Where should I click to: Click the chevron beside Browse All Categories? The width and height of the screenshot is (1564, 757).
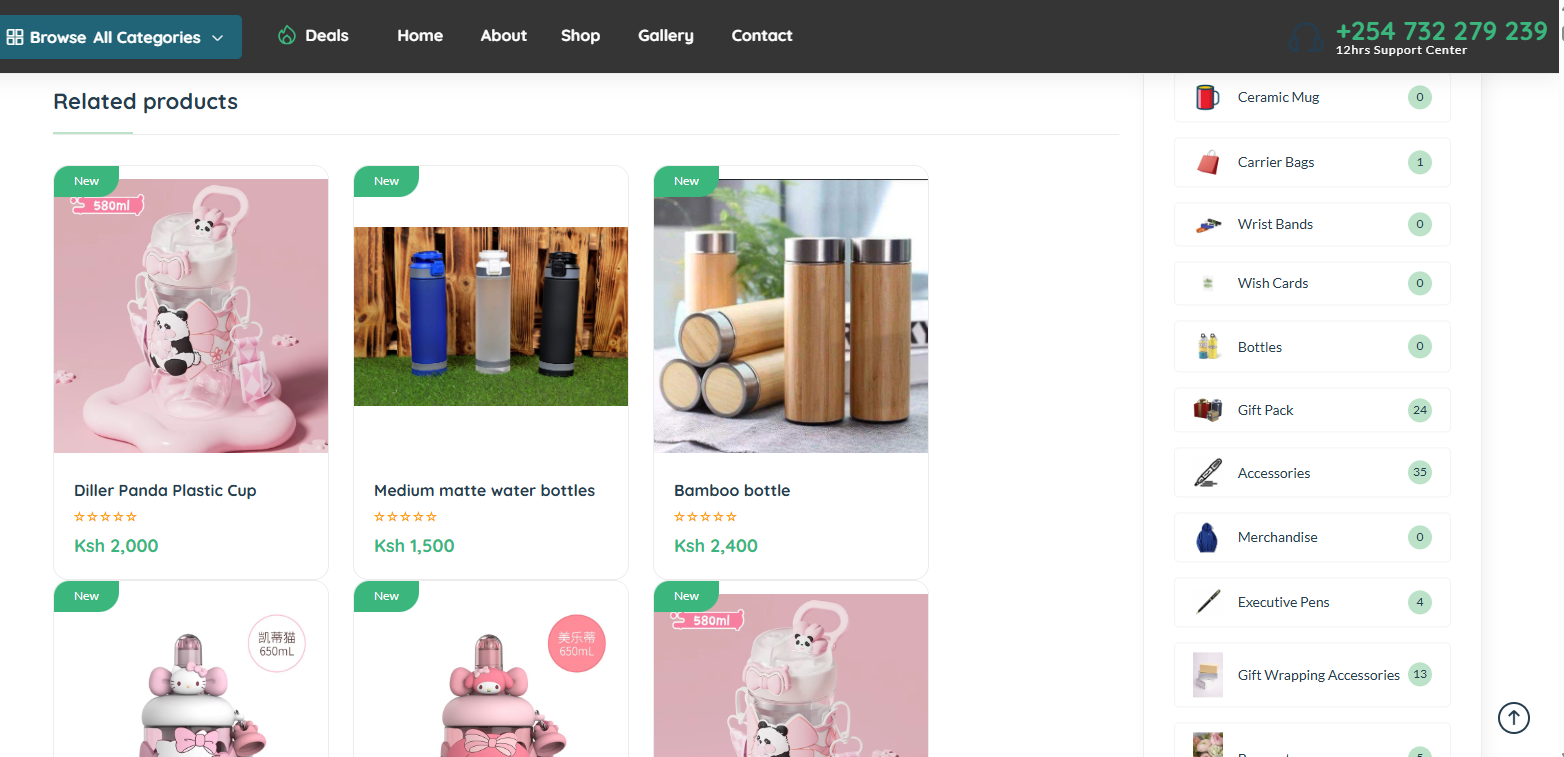point(217,38)
